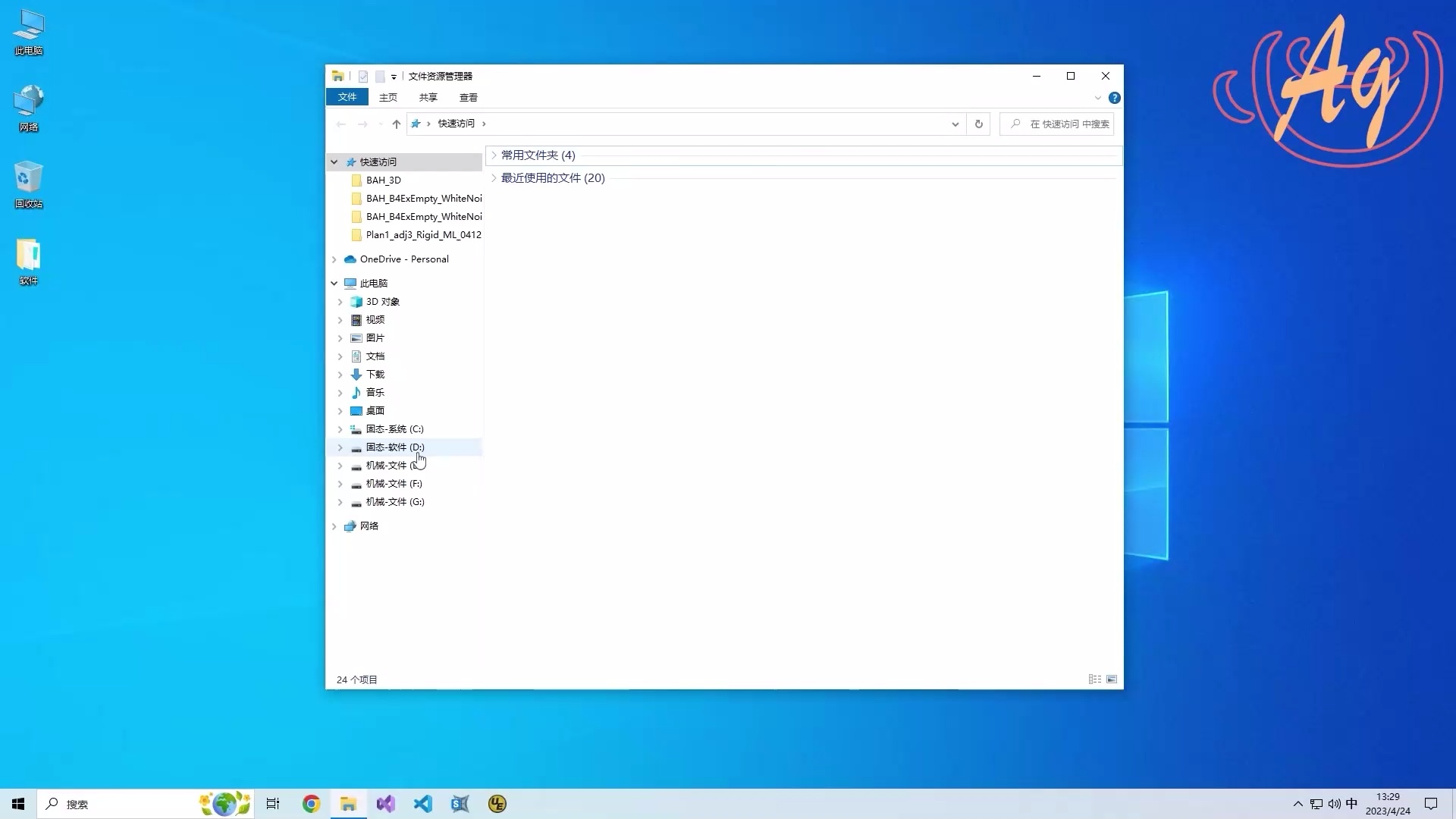Open Visual Studio from the taskbar
This screenshot has height=819, width=1456.
click(x=385, y=804)
